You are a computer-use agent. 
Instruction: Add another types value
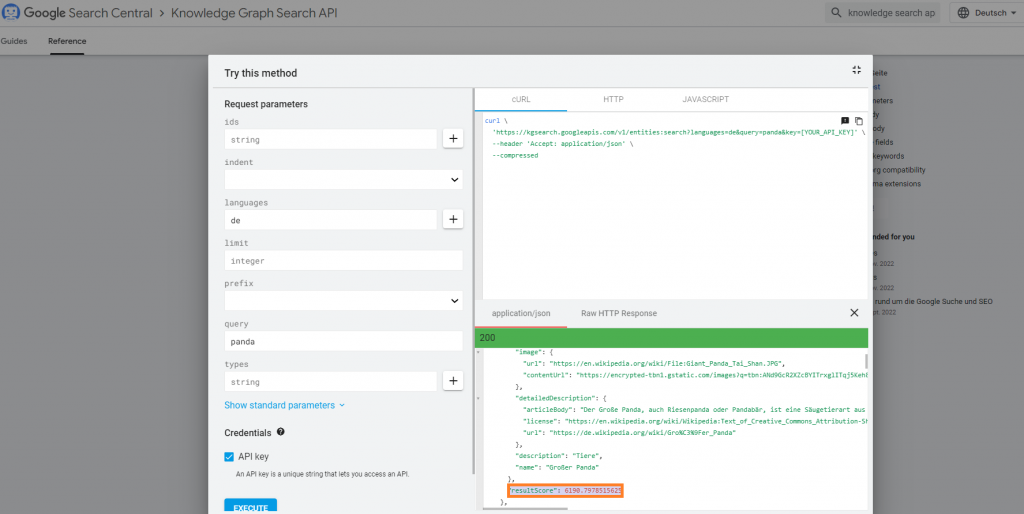[453, 381]
